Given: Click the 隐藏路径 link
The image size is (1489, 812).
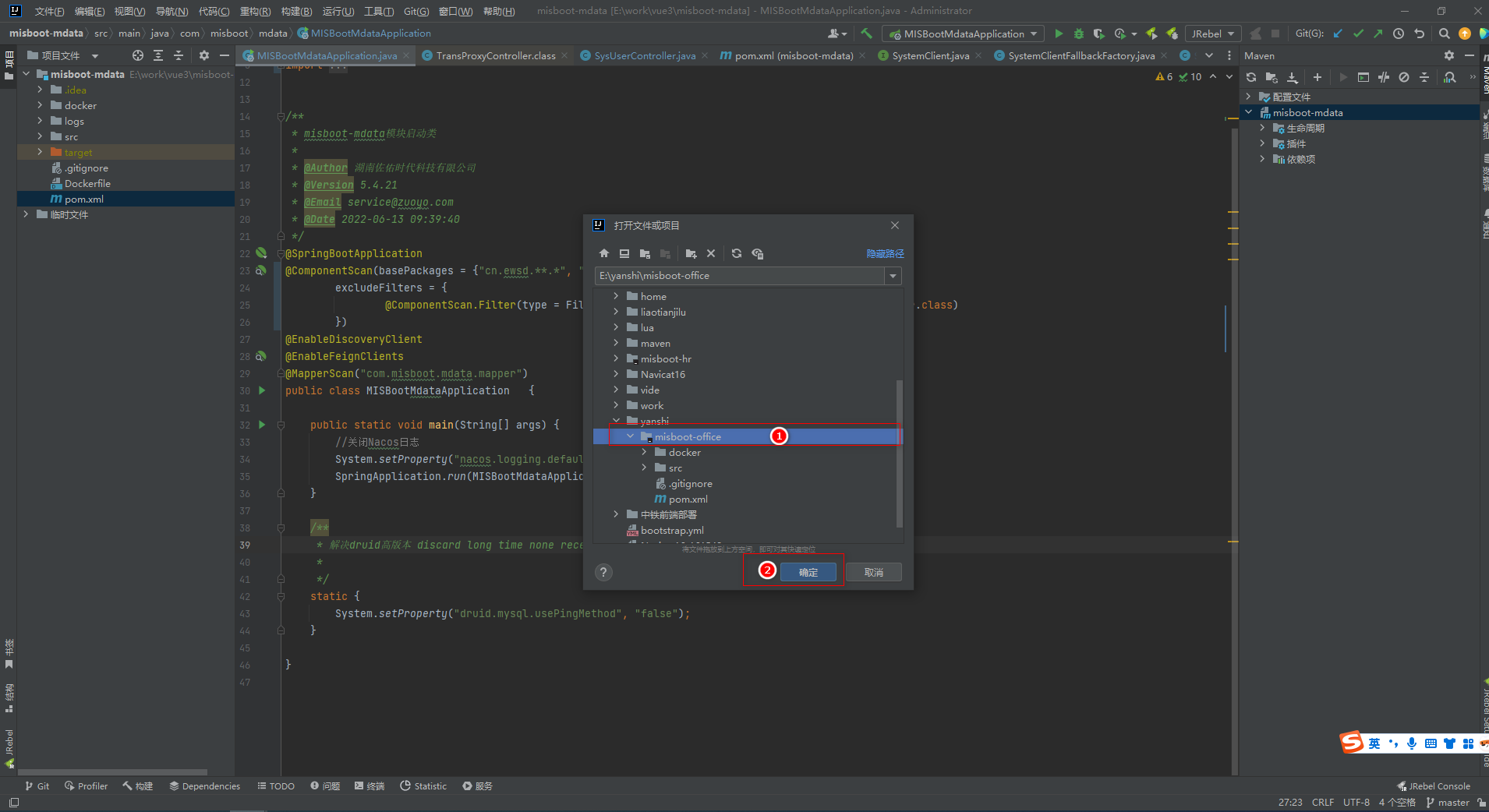Looking at the screenshot, I should click(x=886, y=254).
